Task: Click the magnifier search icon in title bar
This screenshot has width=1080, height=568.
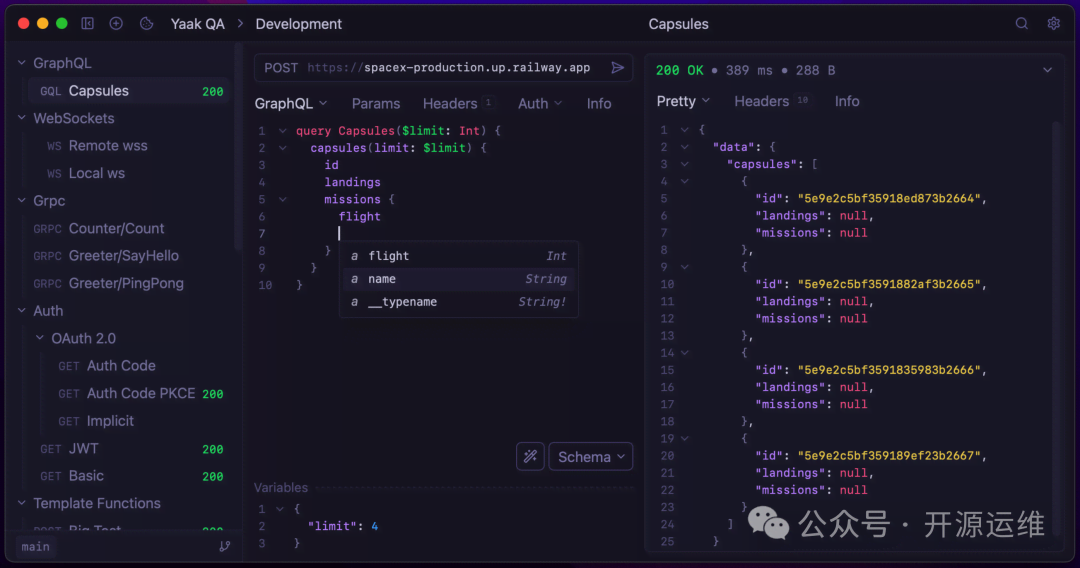Action: click(x=1022, y=23)
